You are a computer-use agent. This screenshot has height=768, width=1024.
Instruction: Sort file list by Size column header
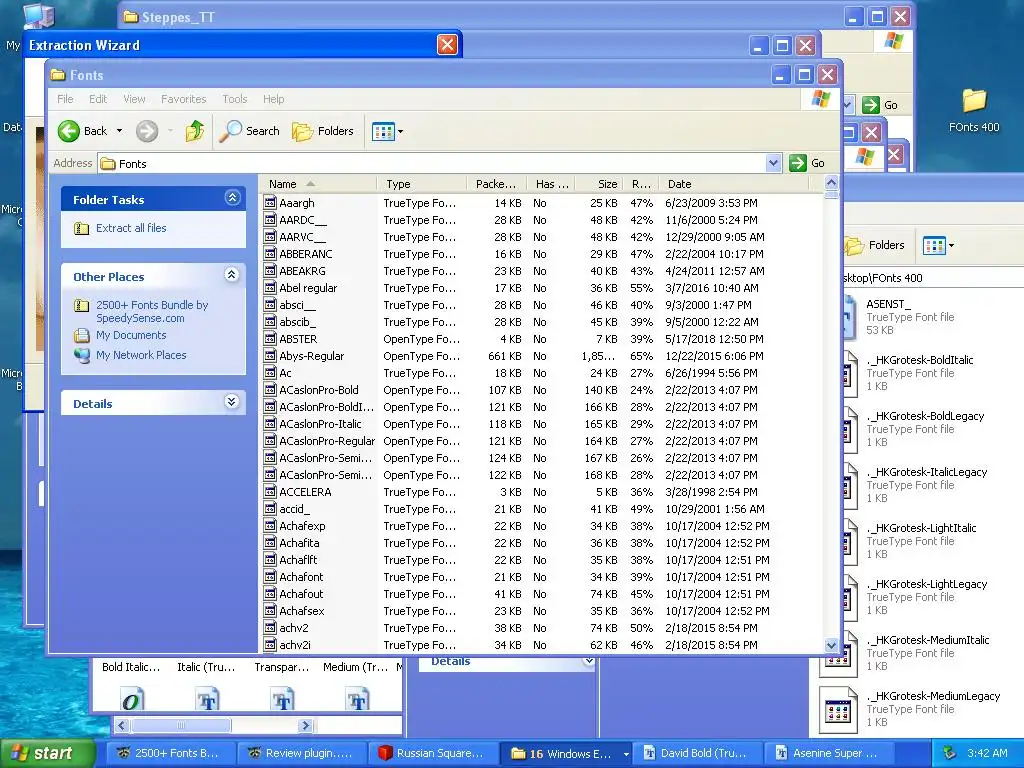point(599,184)
